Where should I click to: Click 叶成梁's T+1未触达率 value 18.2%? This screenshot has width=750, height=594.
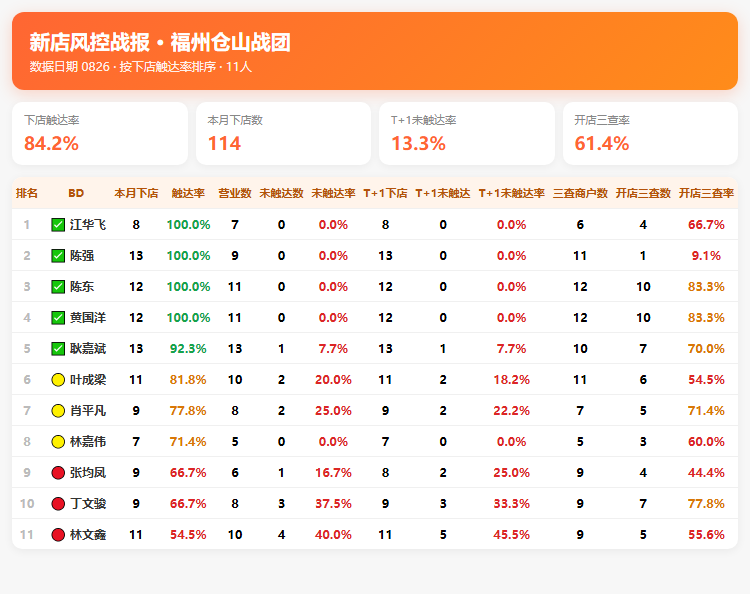[x=512, y=380]
